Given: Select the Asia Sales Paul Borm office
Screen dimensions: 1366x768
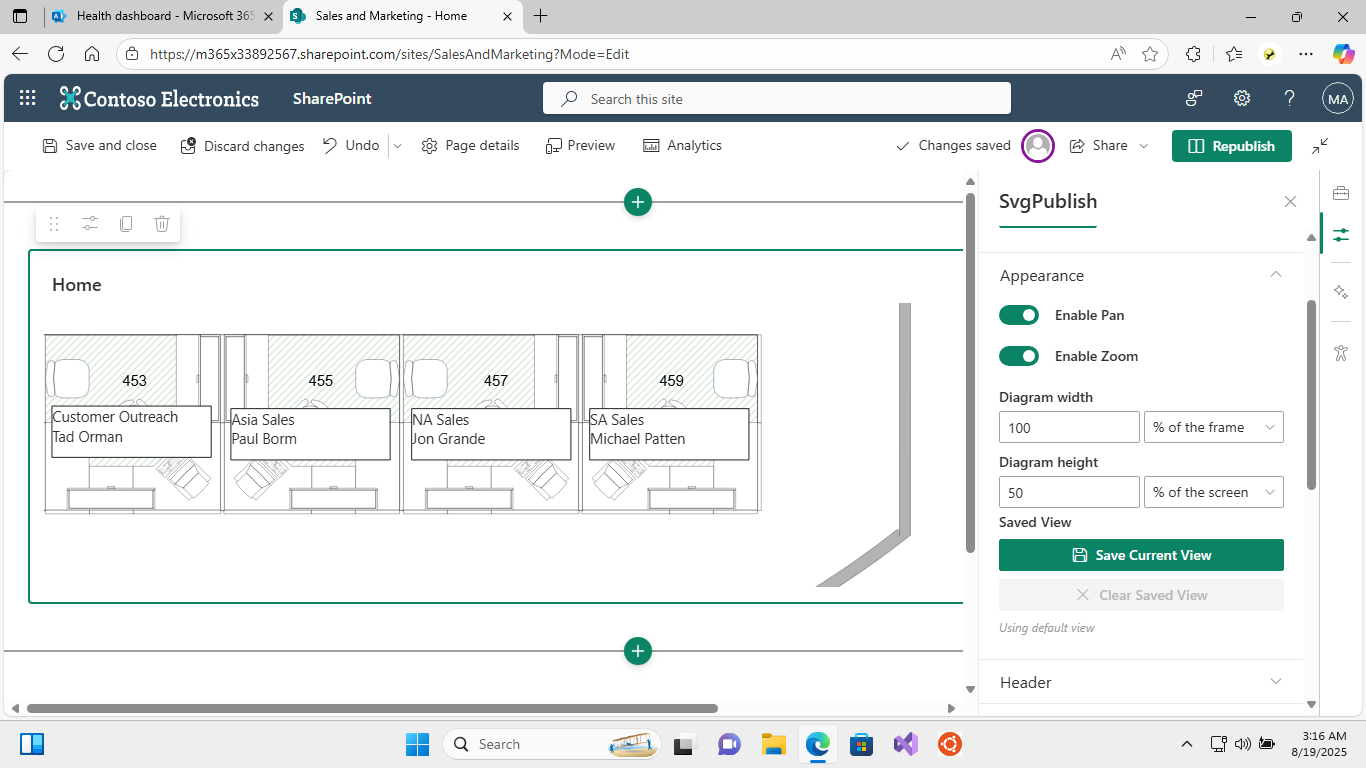Looking at the screenshot, I should point(310,434).
